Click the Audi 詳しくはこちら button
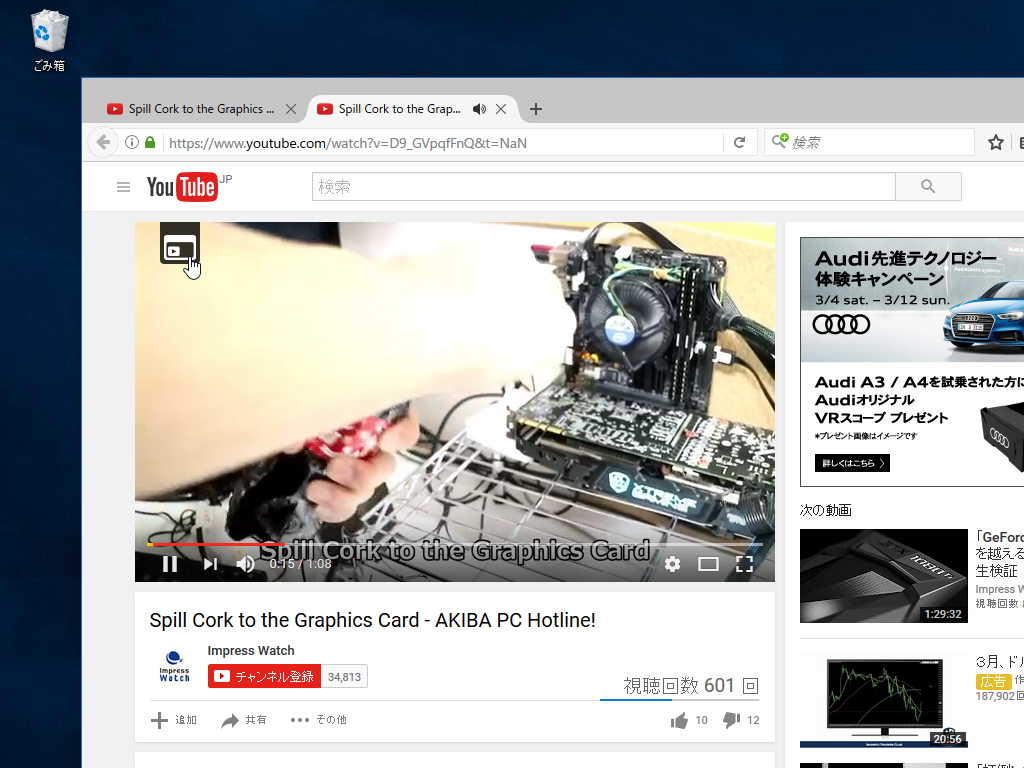1024x768 pixels. point(852,463)
